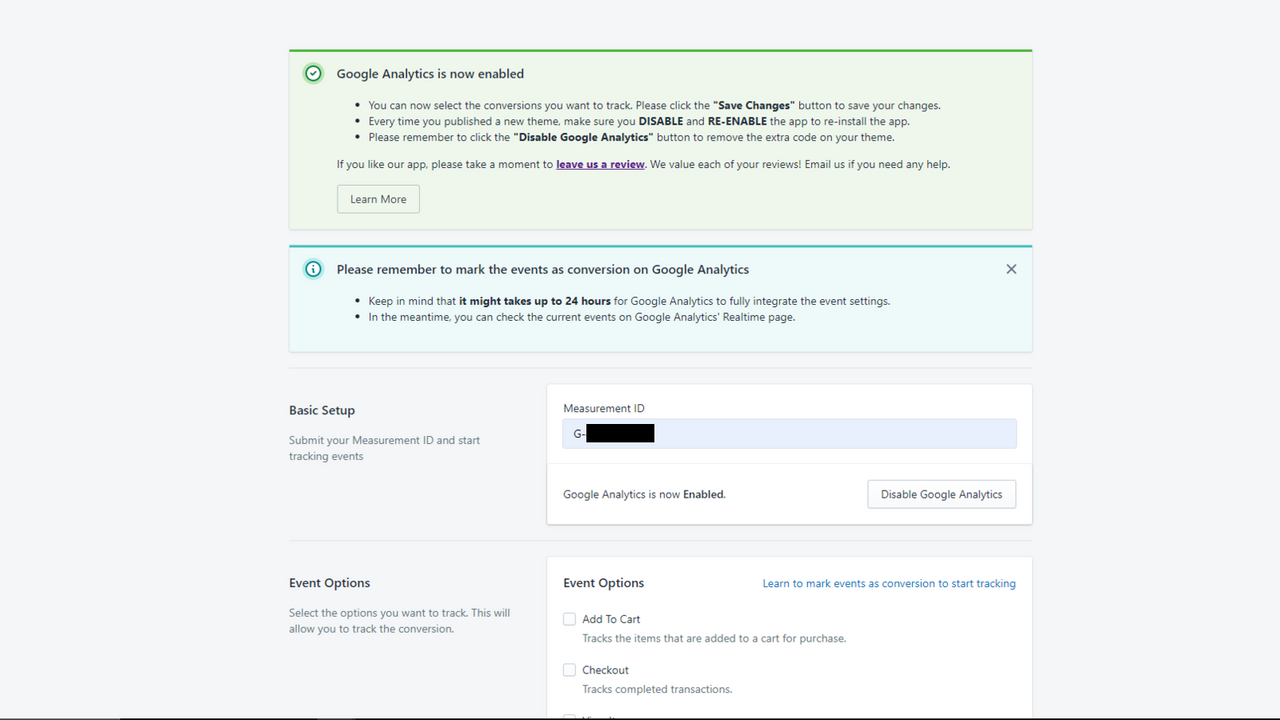The image size is (1280, 720).
Task: Select the redacted Measurement ID value
Action: (620, 432)
